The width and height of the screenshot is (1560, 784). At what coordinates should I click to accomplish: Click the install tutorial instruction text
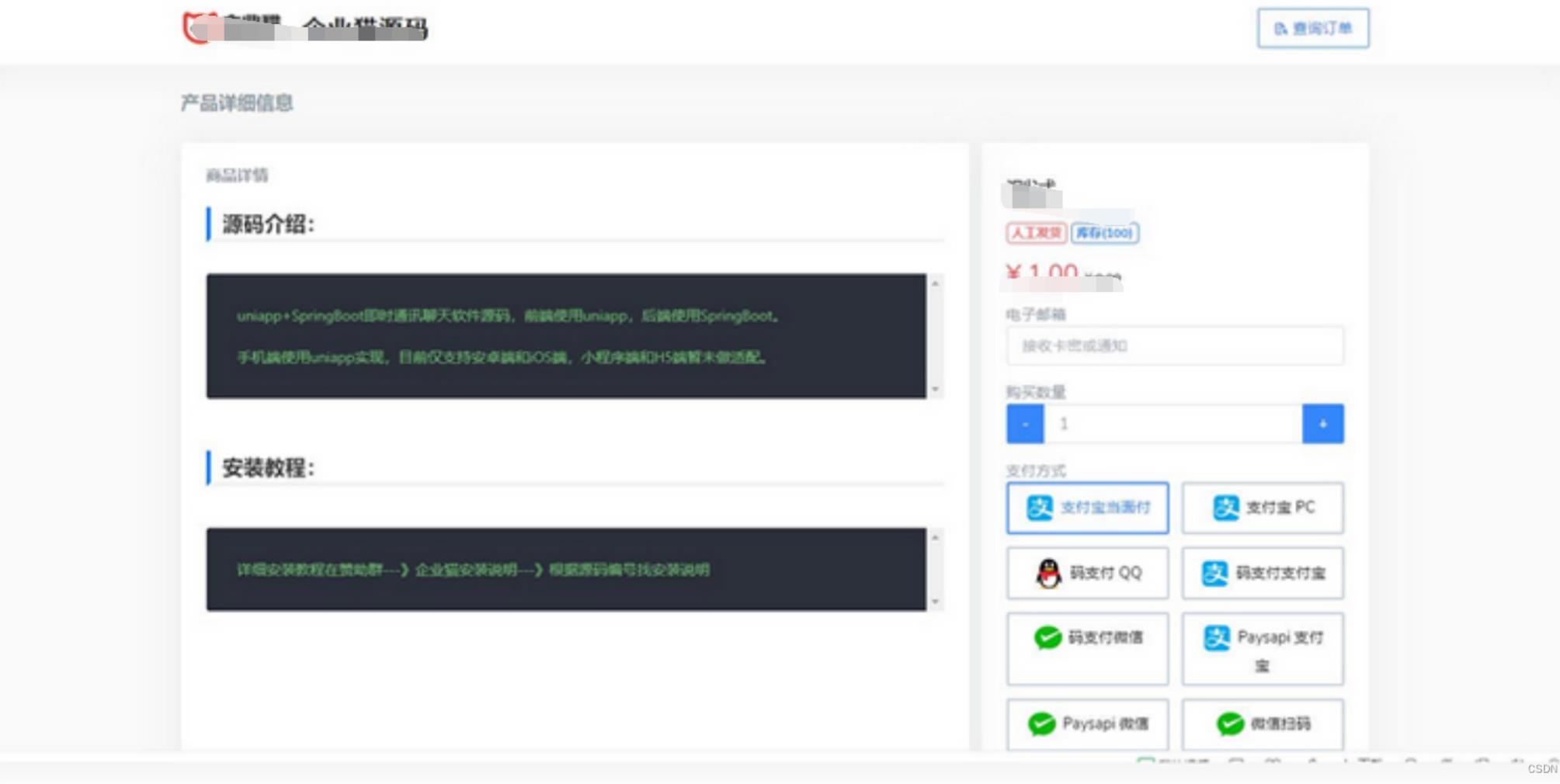click(473, 570)
